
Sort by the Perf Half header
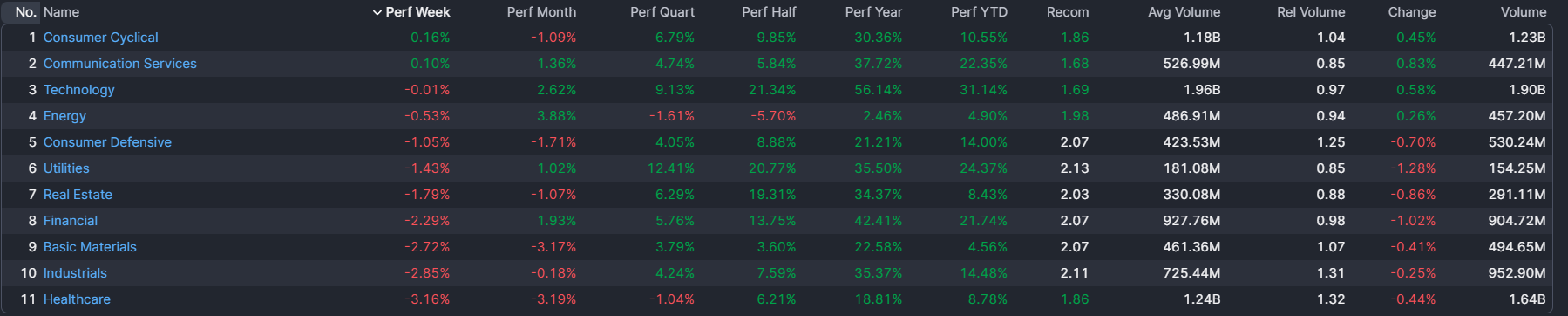pos(769,12)
